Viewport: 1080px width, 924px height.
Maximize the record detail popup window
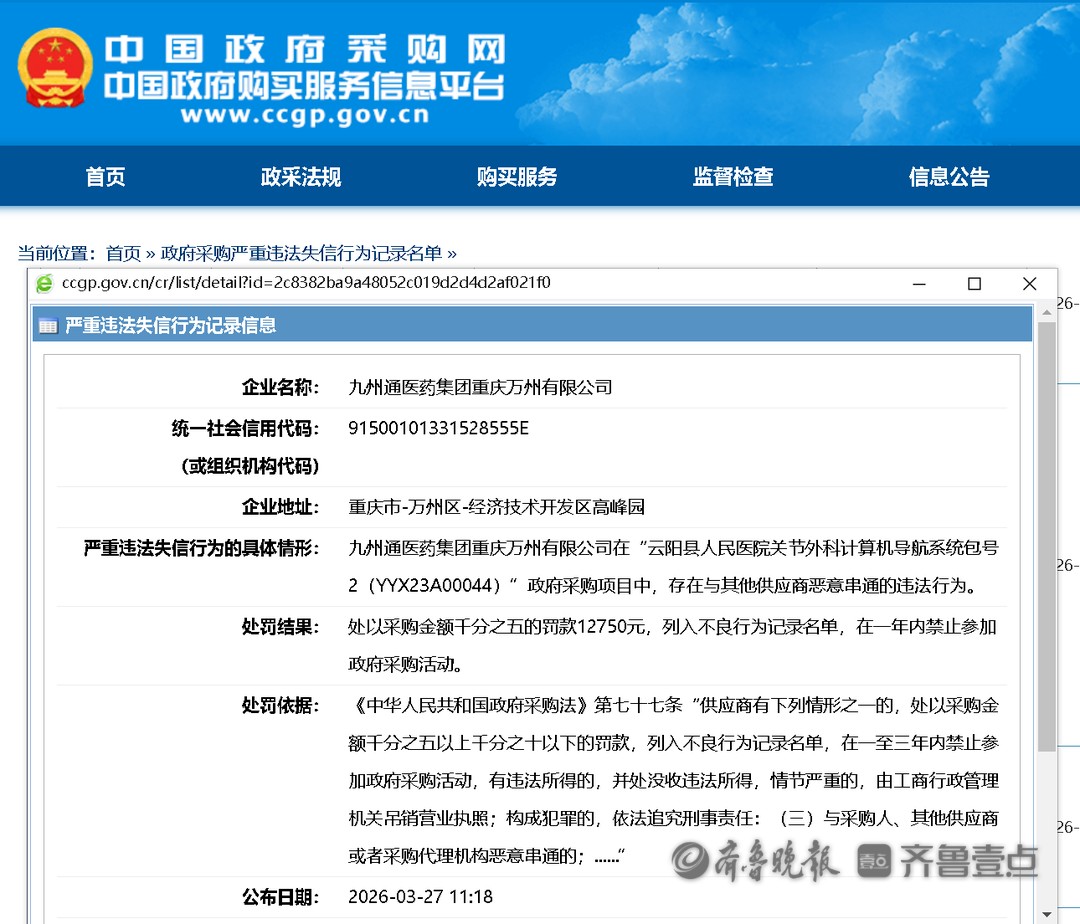[974, 284]
